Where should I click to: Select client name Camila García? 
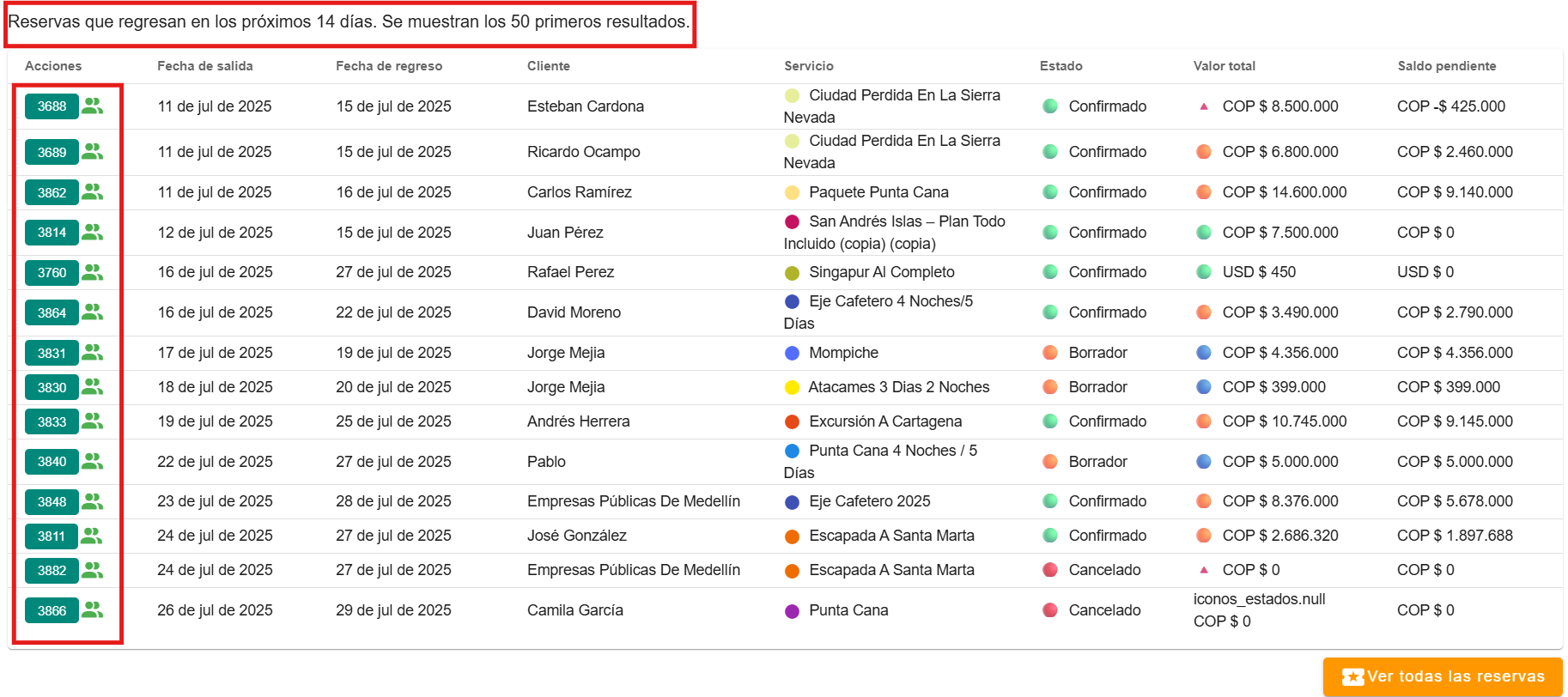click(574, 610)
